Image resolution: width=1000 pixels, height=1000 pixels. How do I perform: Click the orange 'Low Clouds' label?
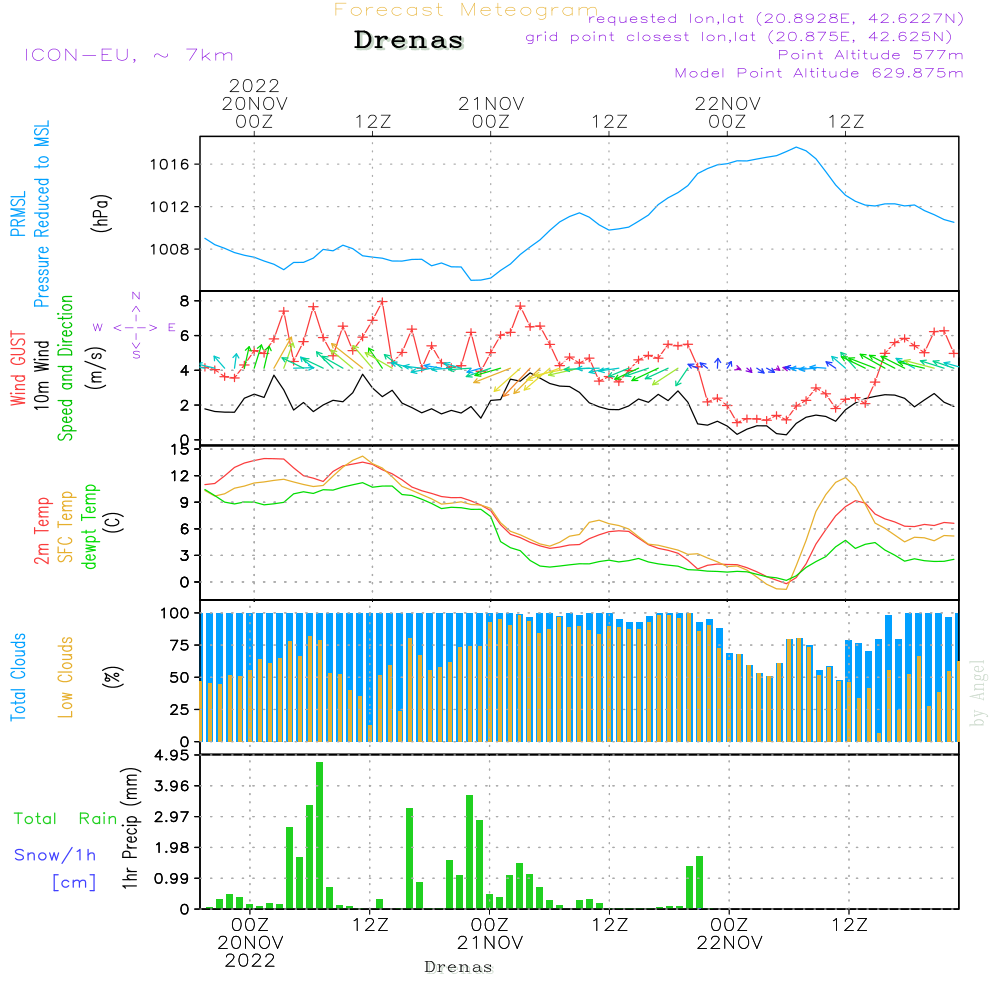pyautogui.click(x=66, y=677)
